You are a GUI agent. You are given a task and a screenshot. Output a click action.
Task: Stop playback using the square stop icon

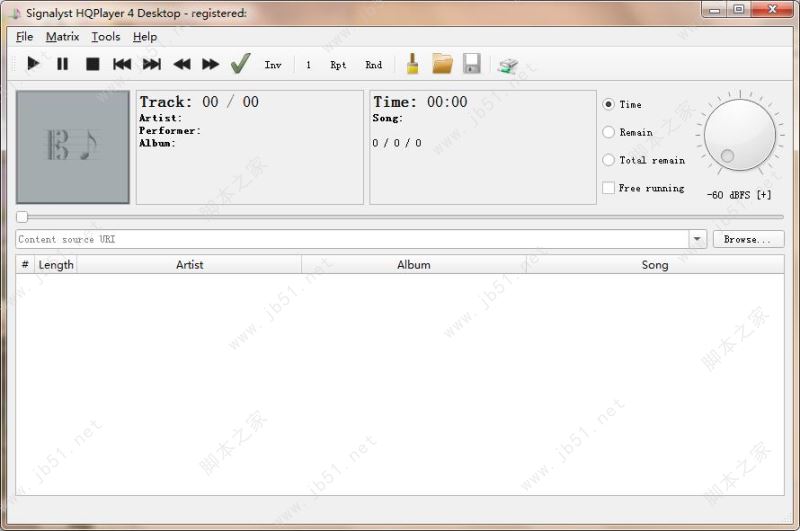click(x=92, y=64)
